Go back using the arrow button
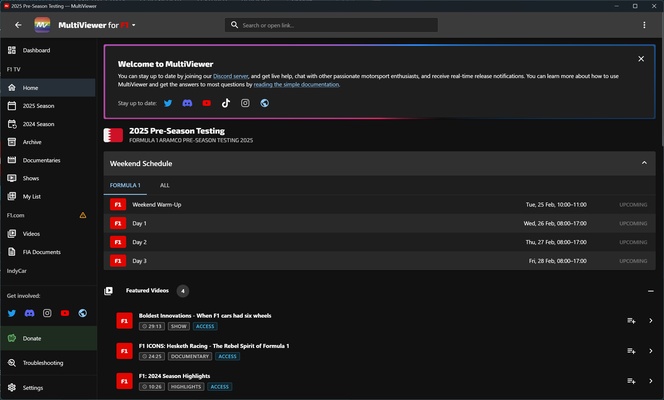664x400 pixels. [18, 25]
